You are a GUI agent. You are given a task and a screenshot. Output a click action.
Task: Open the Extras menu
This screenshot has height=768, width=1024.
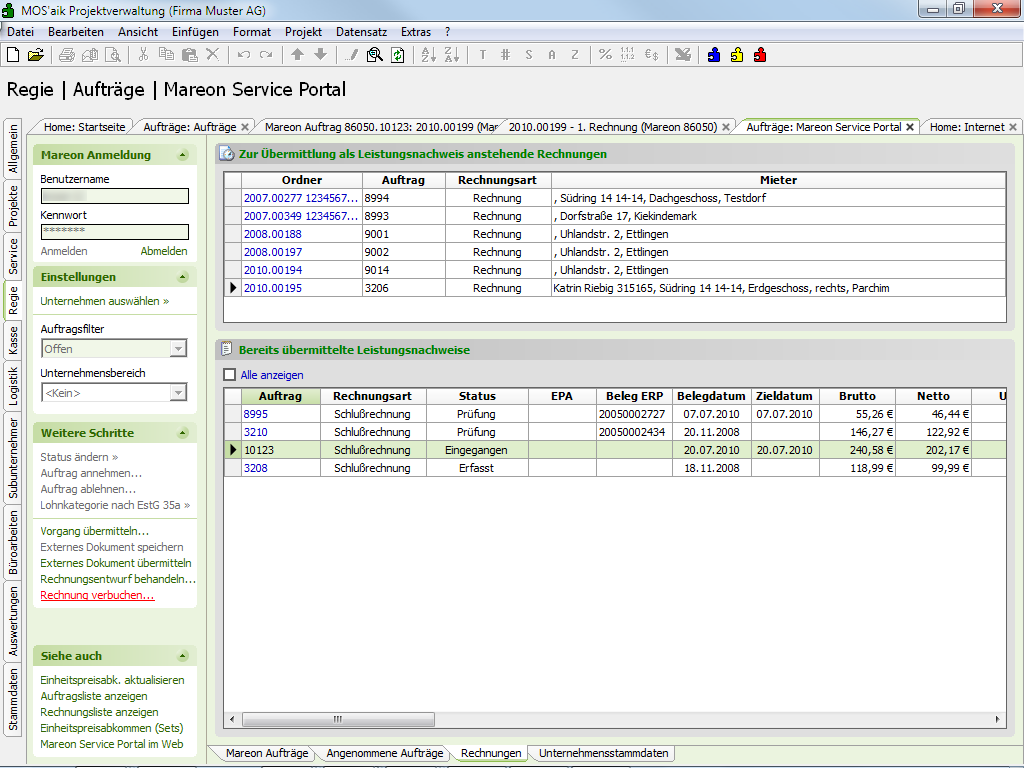[416, 31]
